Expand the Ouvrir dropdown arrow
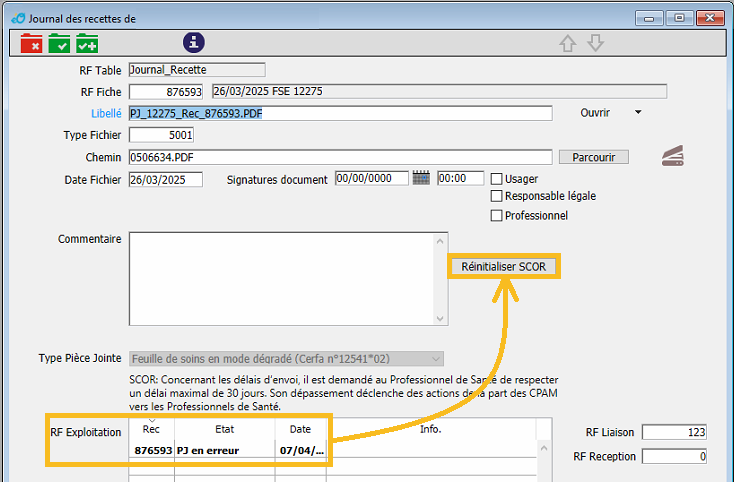The width and height of the screenshot is (734, 482). (x=638, y=113)
